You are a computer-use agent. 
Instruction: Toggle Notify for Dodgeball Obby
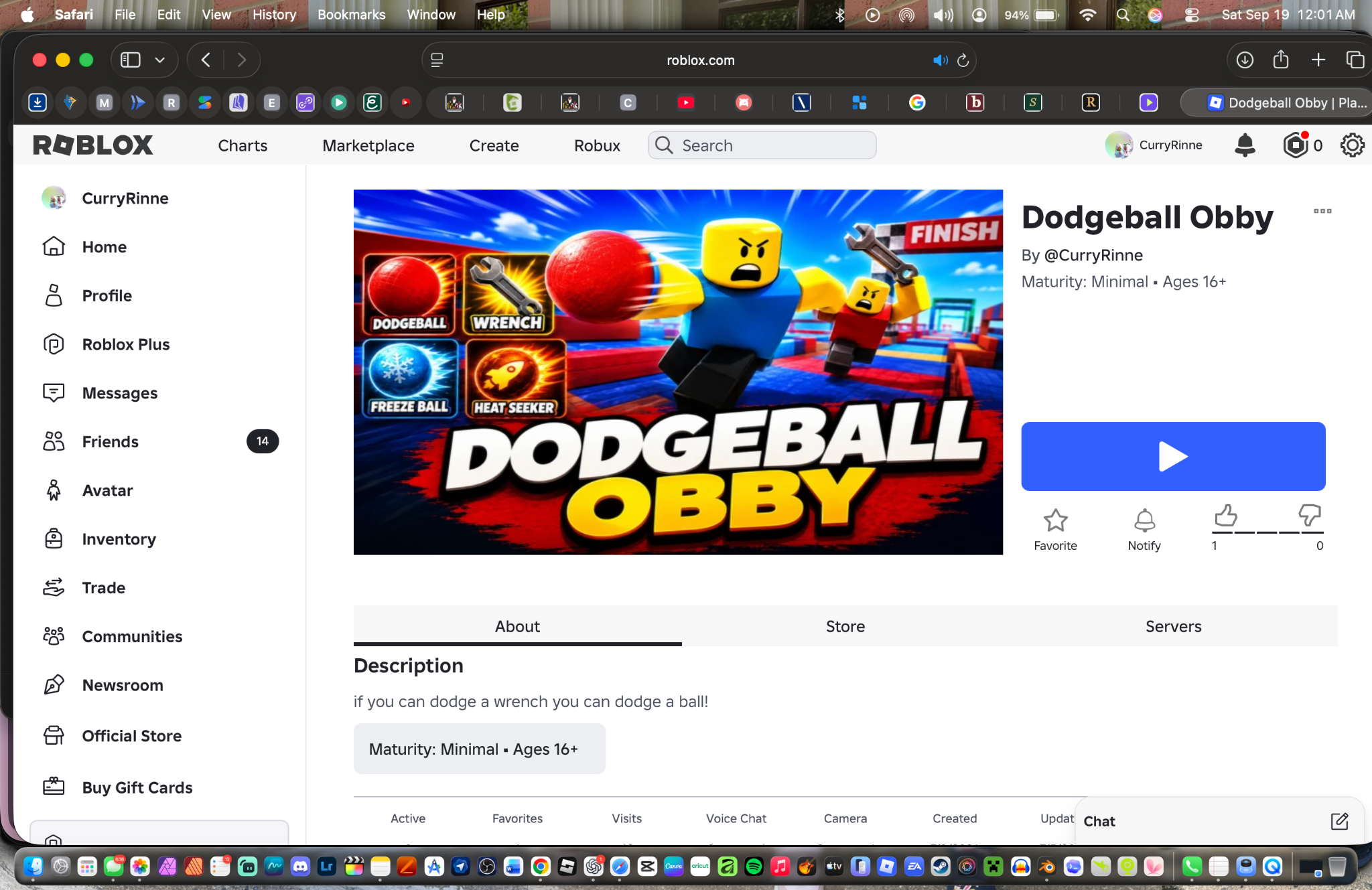[1144, 529]
